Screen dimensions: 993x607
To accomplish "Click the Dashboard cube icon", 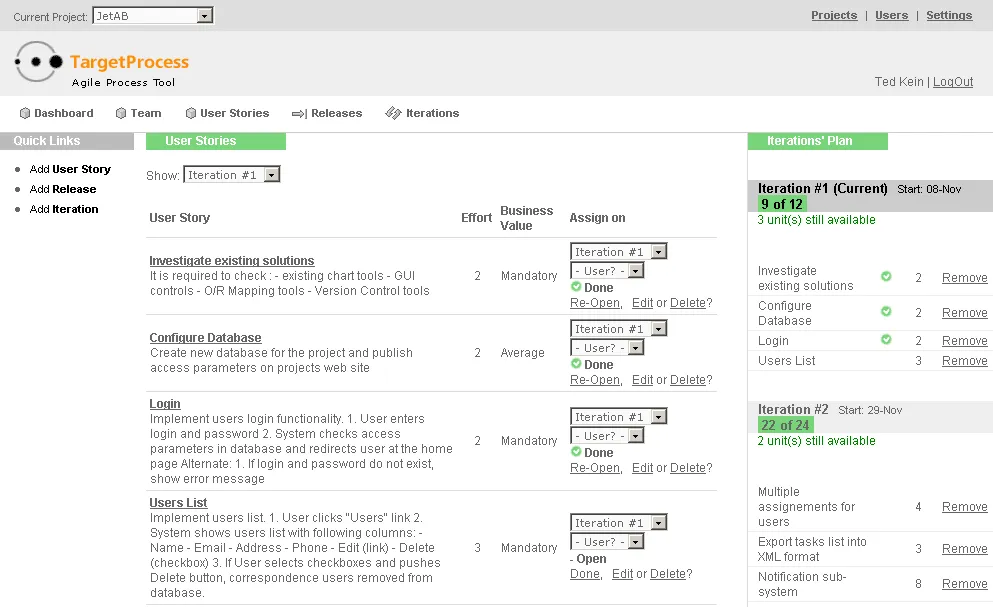I will tap(25, 113).
